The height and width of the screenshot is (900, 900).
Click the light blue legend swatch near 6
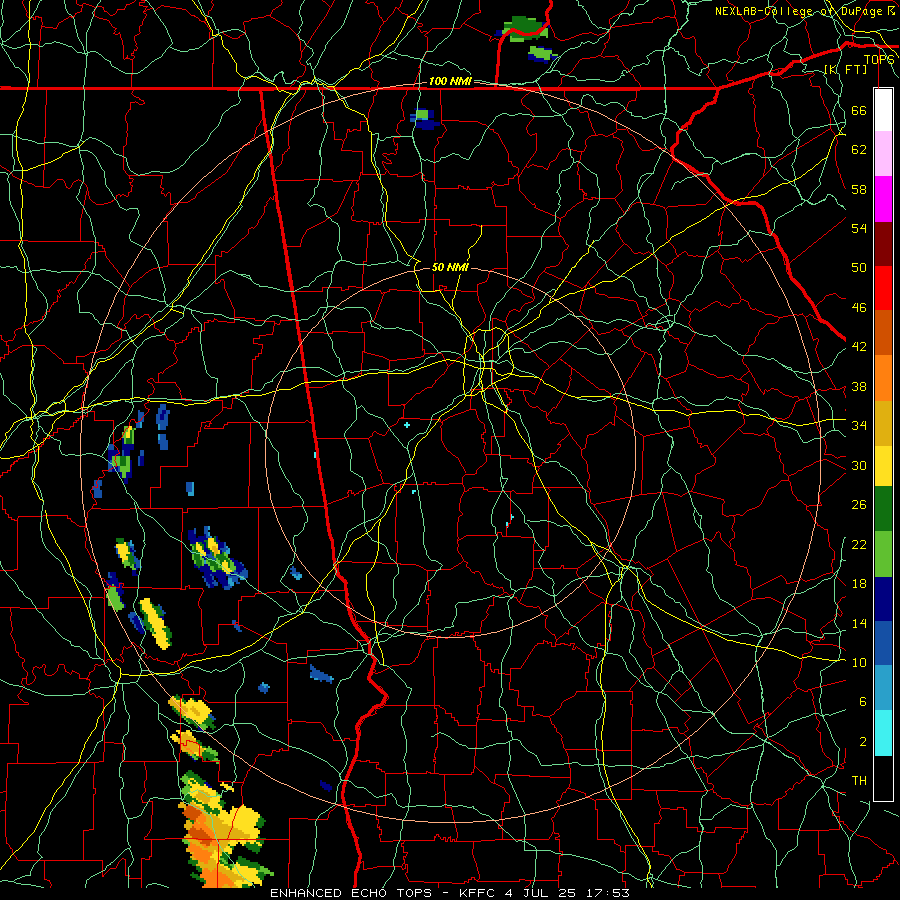coord(883,688)
